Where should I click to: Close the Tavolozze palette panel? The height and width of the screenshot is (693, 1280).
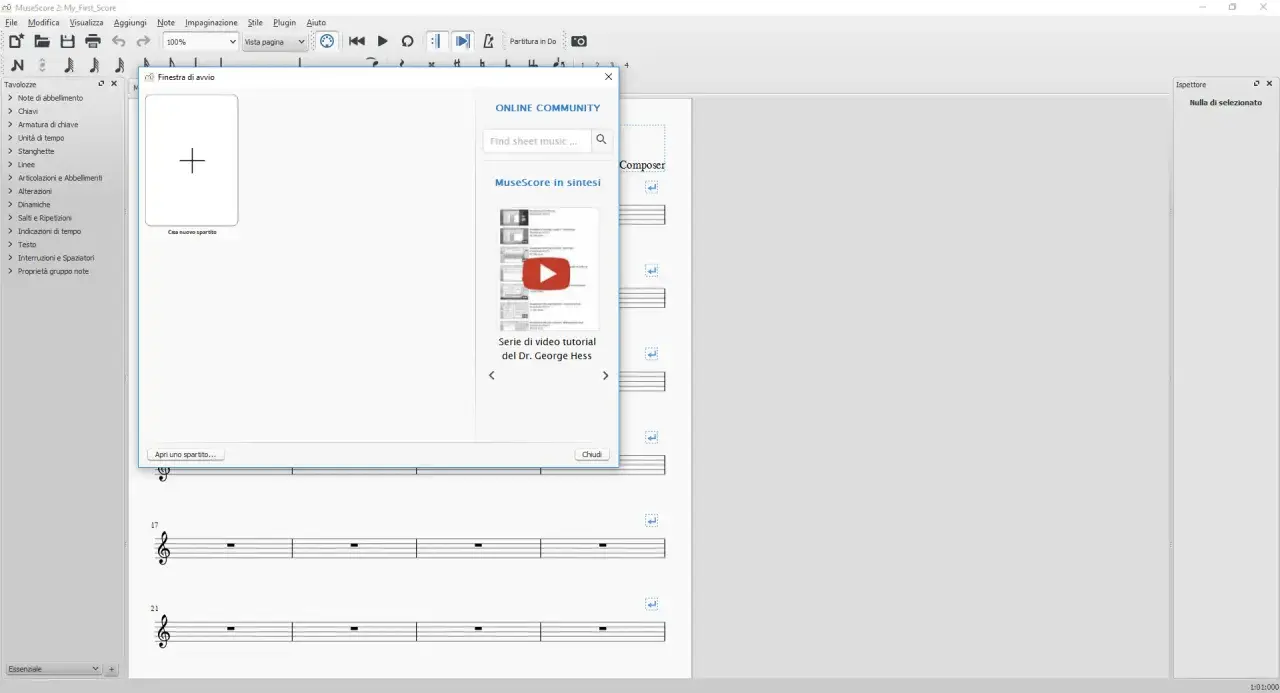click(x=114, y=84)
